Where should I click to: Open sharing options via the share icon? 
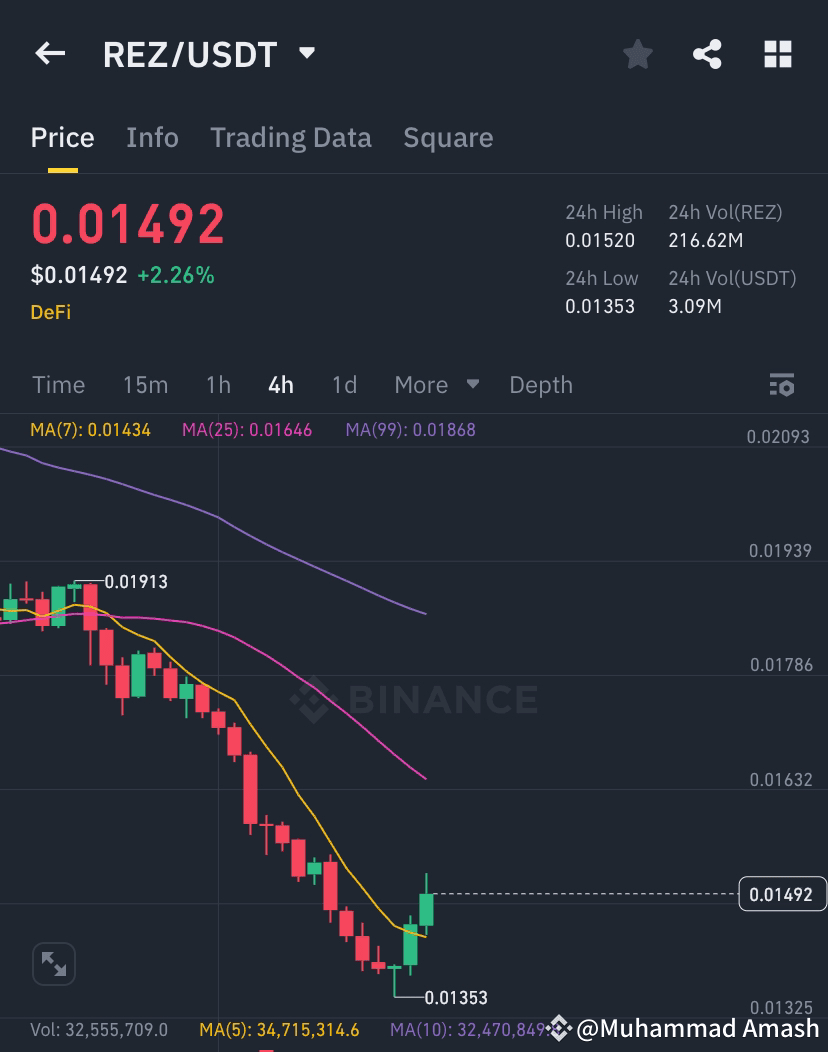tap(708, 55)
